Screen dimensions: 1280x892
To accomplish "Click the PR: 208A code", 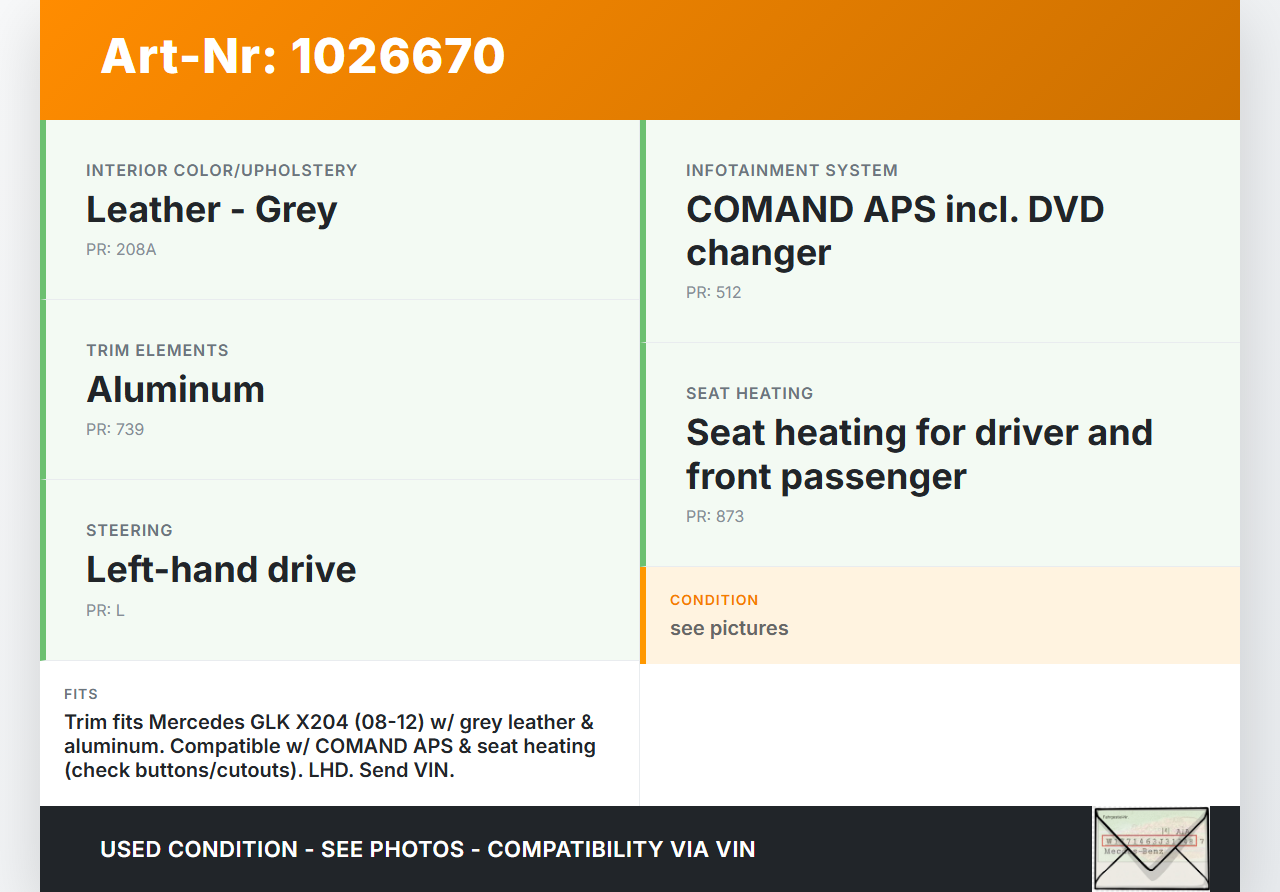I will pos(121,249).
